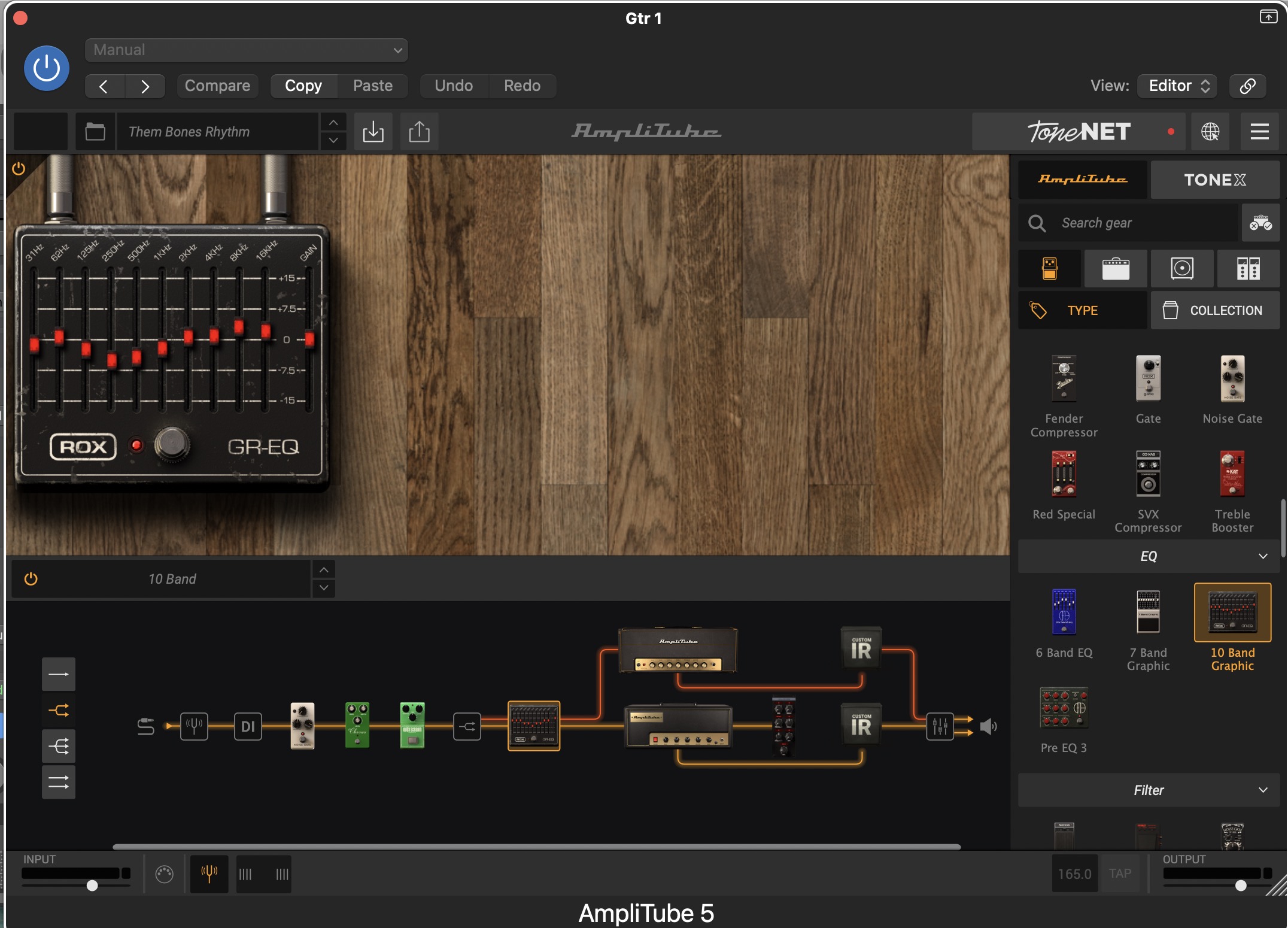This screenshot has width=1288, height=928.
Task: Click the DI block in signal chain
Action: tap(248, 727)
